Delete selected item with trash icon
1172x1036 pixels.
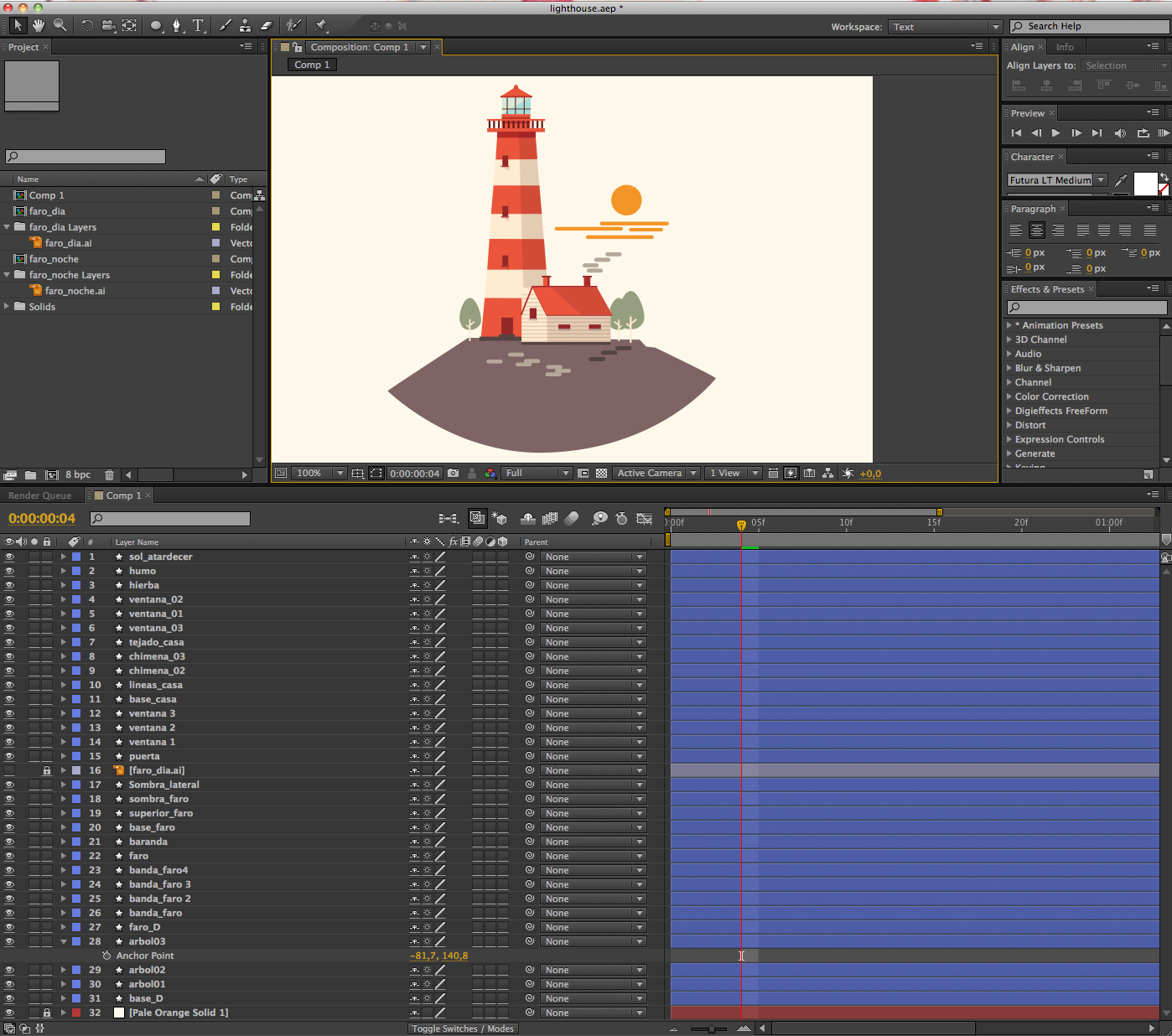pyautogui.click(x=109, y=475)
